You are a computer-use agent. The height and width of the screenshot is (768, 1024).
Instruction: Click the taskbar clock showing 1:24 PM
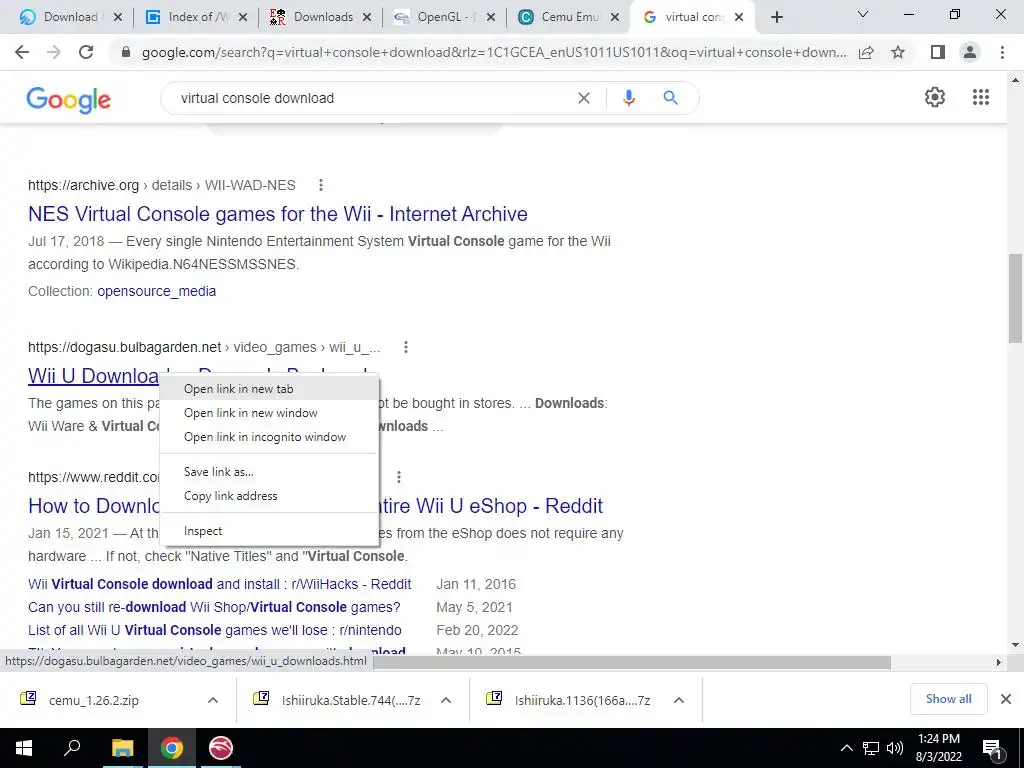pos(938,748)
